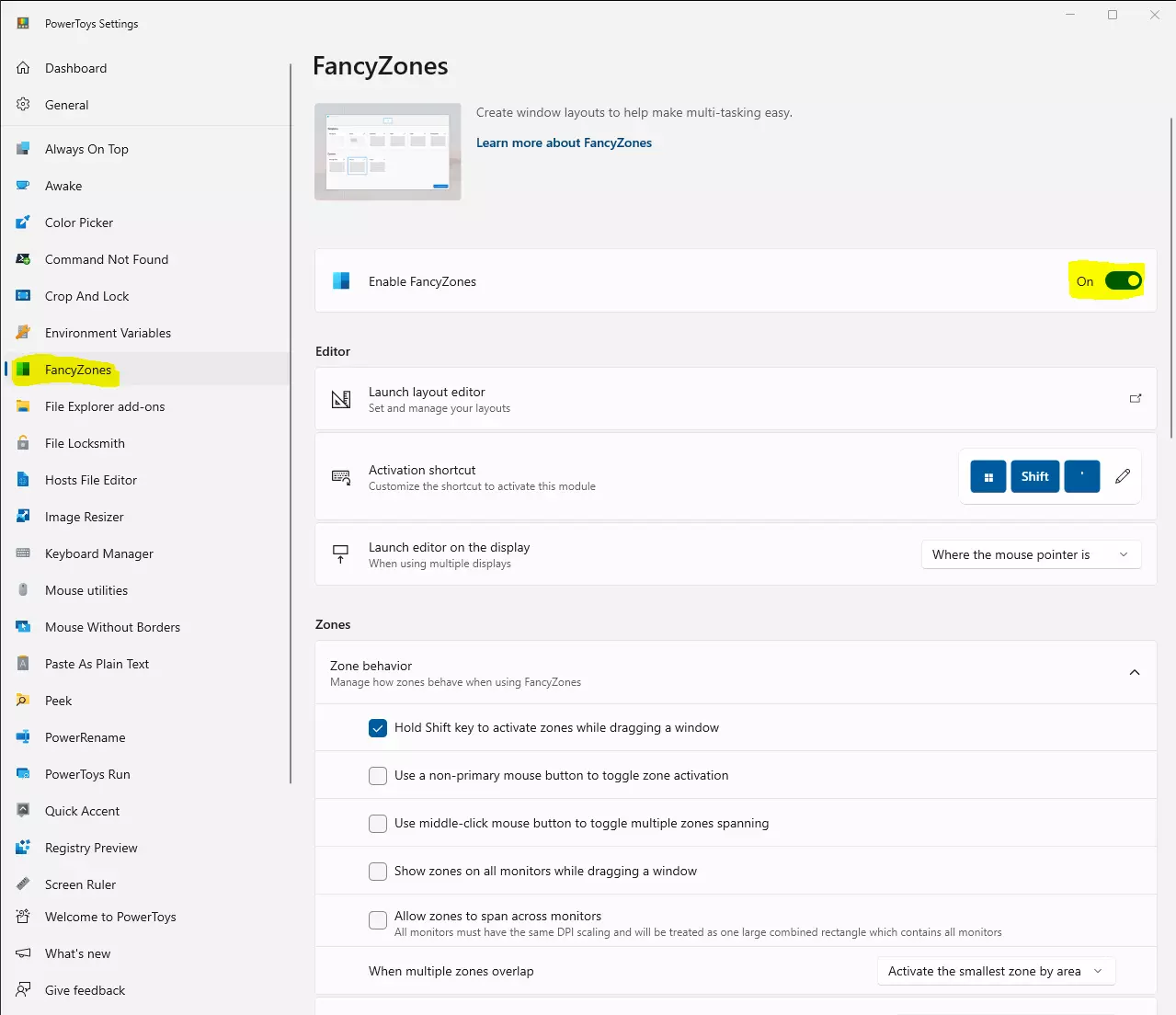Open the Environment Variables icon
The height and width of the screenshot is (1015, 1176).
(23, 333)
